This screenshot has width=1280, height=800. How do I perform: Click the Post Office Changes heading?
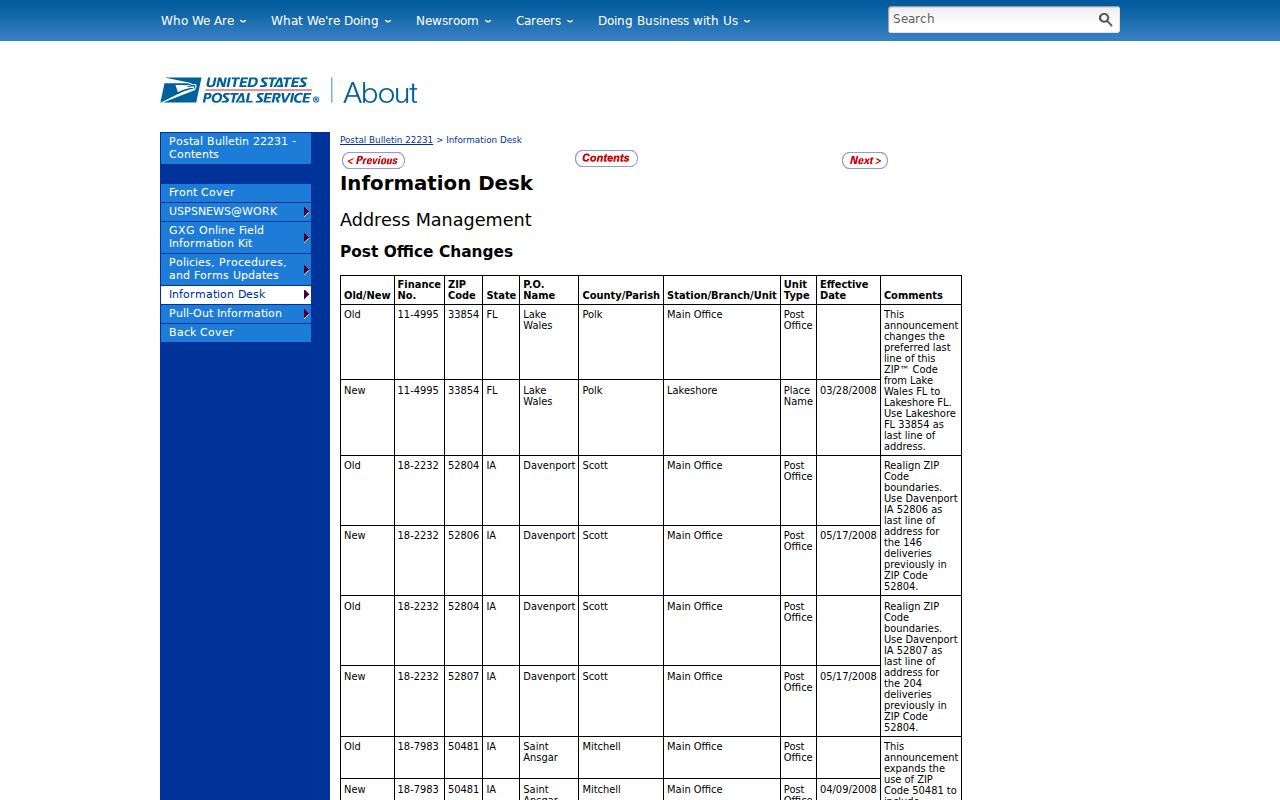pyautogui.click(x=426, y=251)
